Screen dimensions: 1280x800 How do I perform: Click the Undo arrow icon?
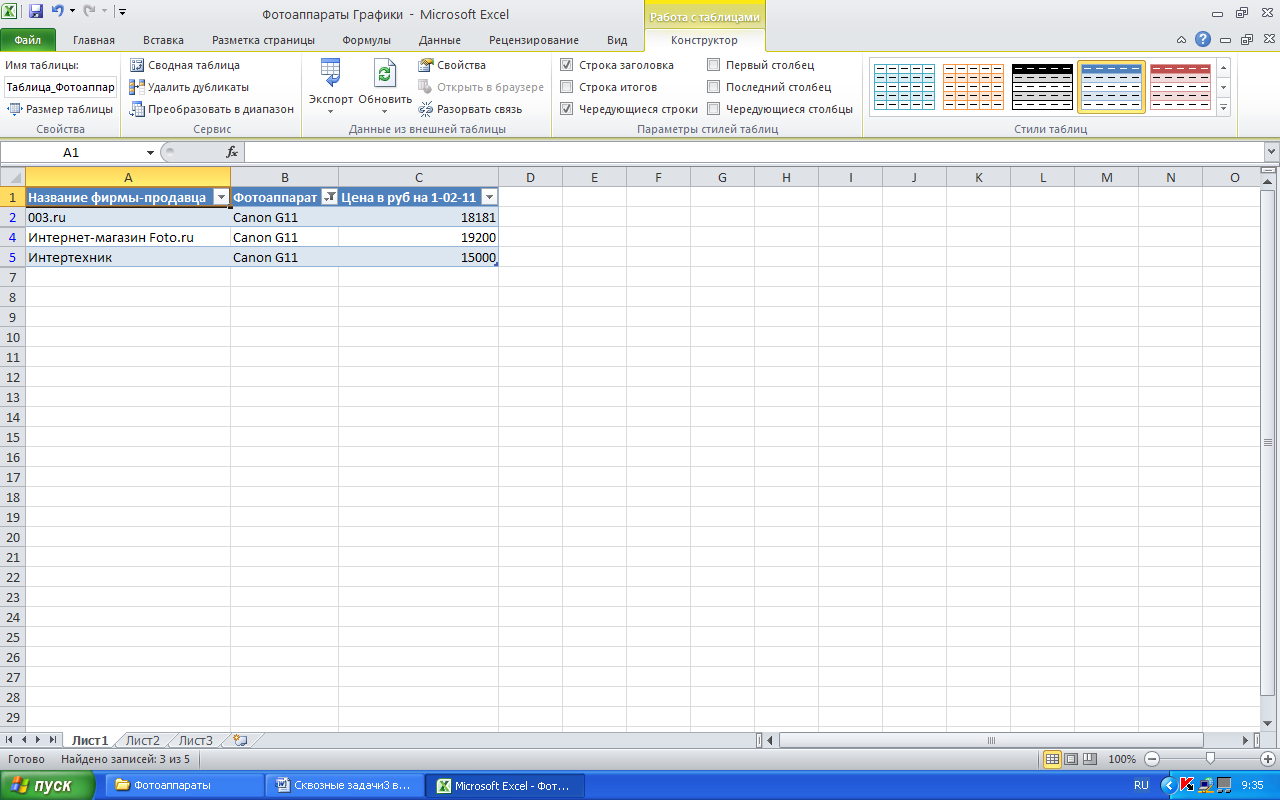[x=57, y=12]
